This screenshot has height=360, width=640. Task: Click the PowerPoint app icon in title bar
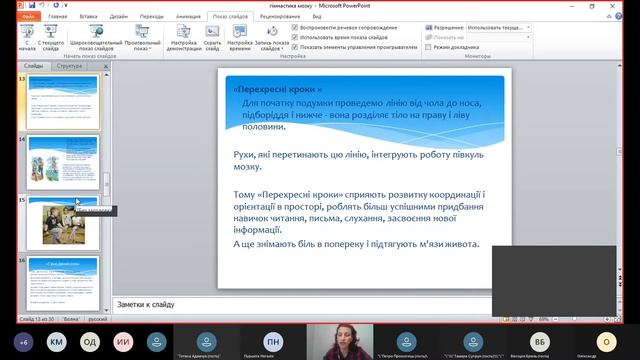click(21, 5)
